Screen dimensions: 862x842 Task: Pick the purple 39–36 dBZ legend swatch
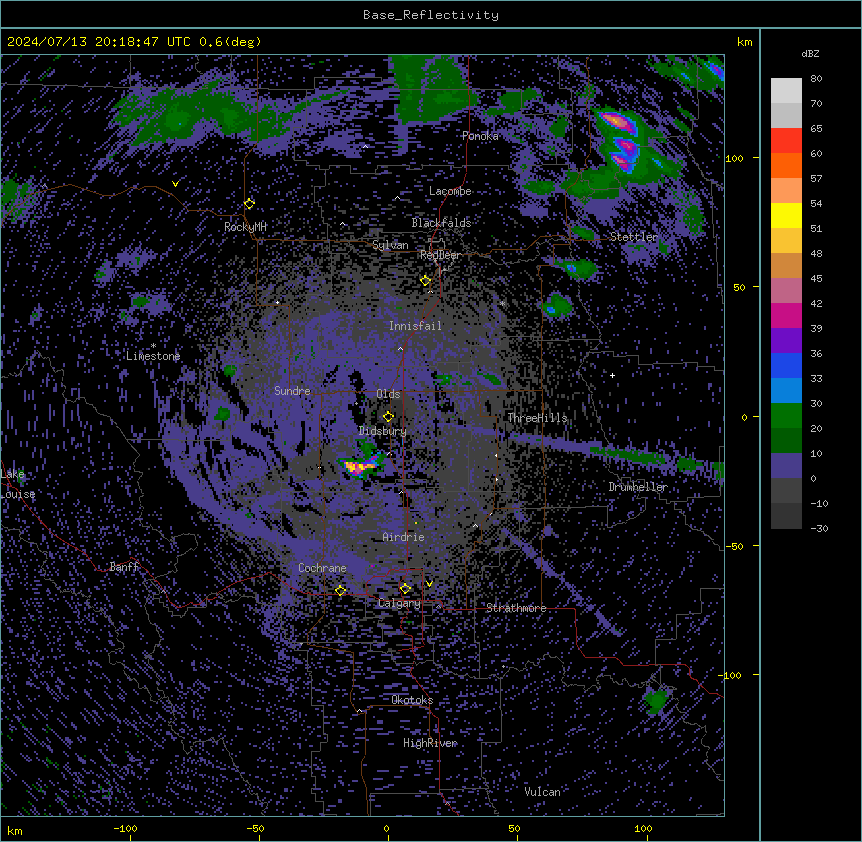[x=786, y=341]
